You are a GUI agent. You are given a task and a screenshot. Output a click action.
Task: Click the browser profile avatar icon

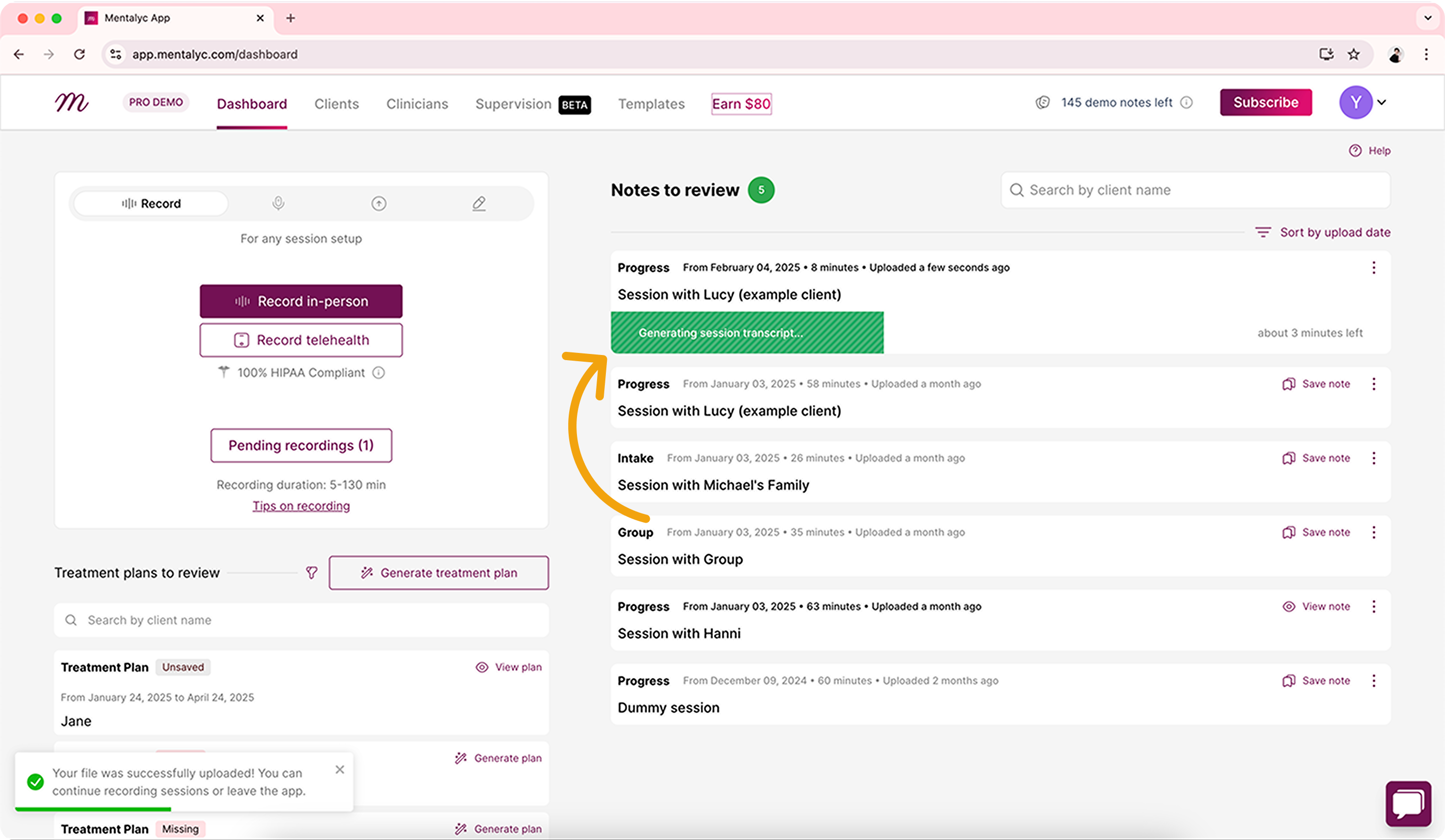pyautogui.click(x=1395, y=55)
